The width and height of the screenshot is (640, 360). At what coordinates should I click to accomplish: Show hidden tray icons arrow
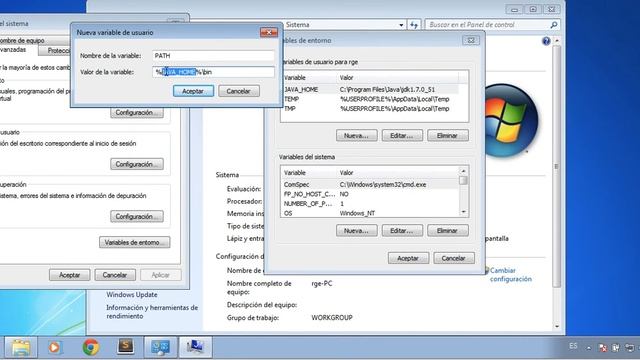click(x=589, y=348)
